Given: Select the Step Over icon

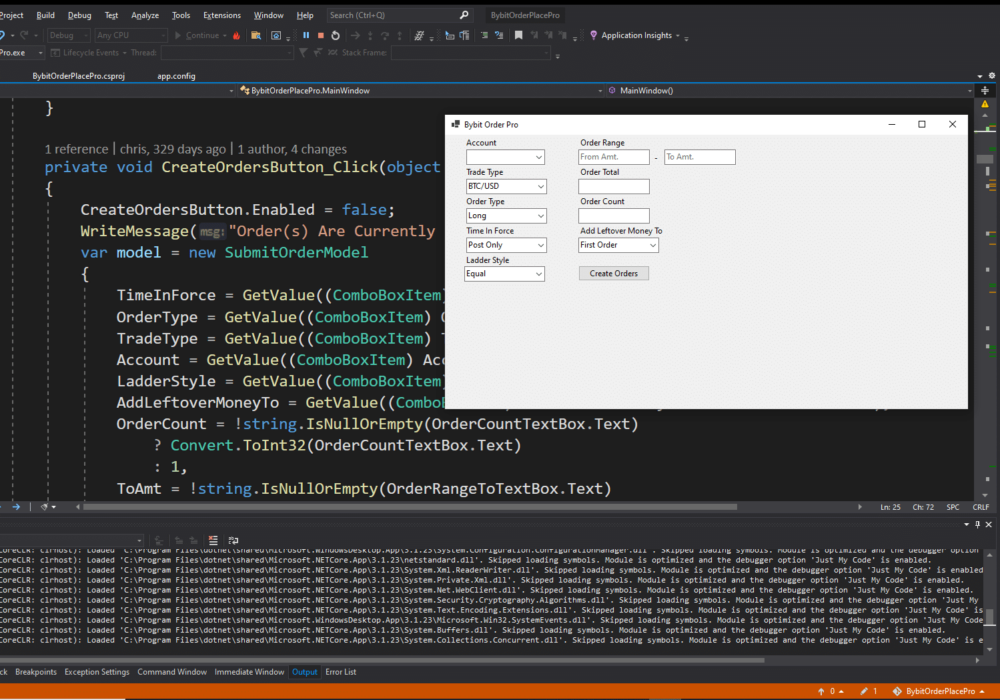Looking at the screenshot, I should point(385,35).
